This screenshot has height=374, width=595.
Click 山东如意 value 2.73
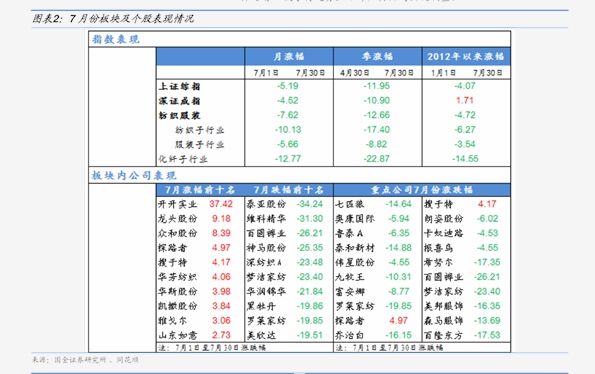tap(221, 335)
